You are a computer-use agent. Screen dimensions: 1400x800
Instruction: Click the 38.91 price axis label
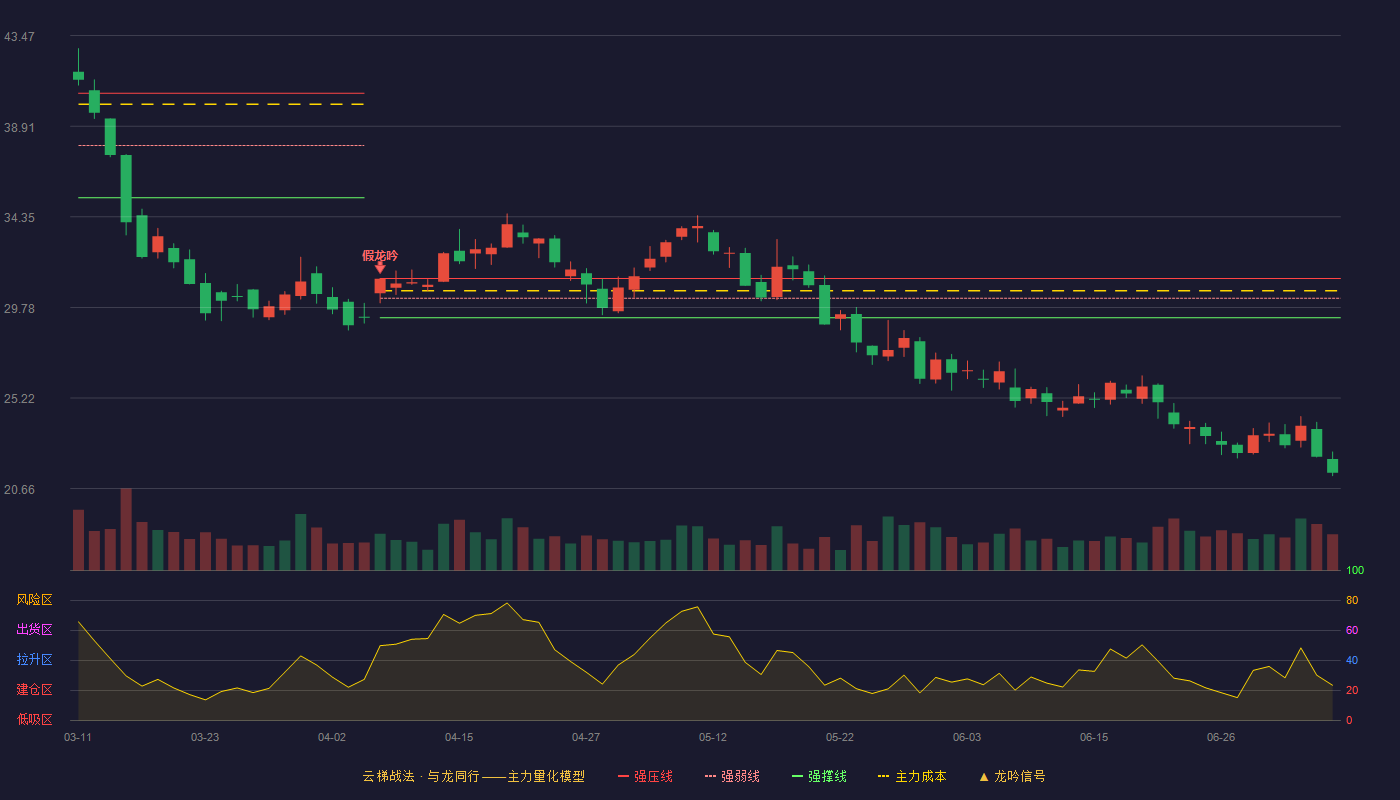[x=19, y=128]
